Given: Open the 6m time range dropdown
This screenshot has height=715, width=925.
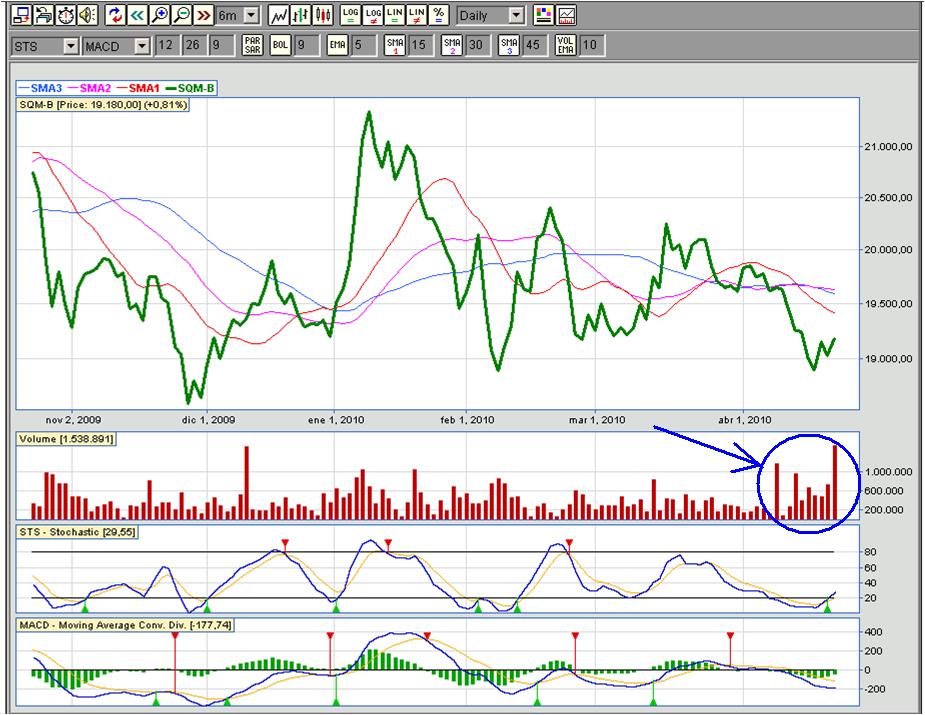Looking at the screenshot, I should pyautogui.click(x=250, y=16).
